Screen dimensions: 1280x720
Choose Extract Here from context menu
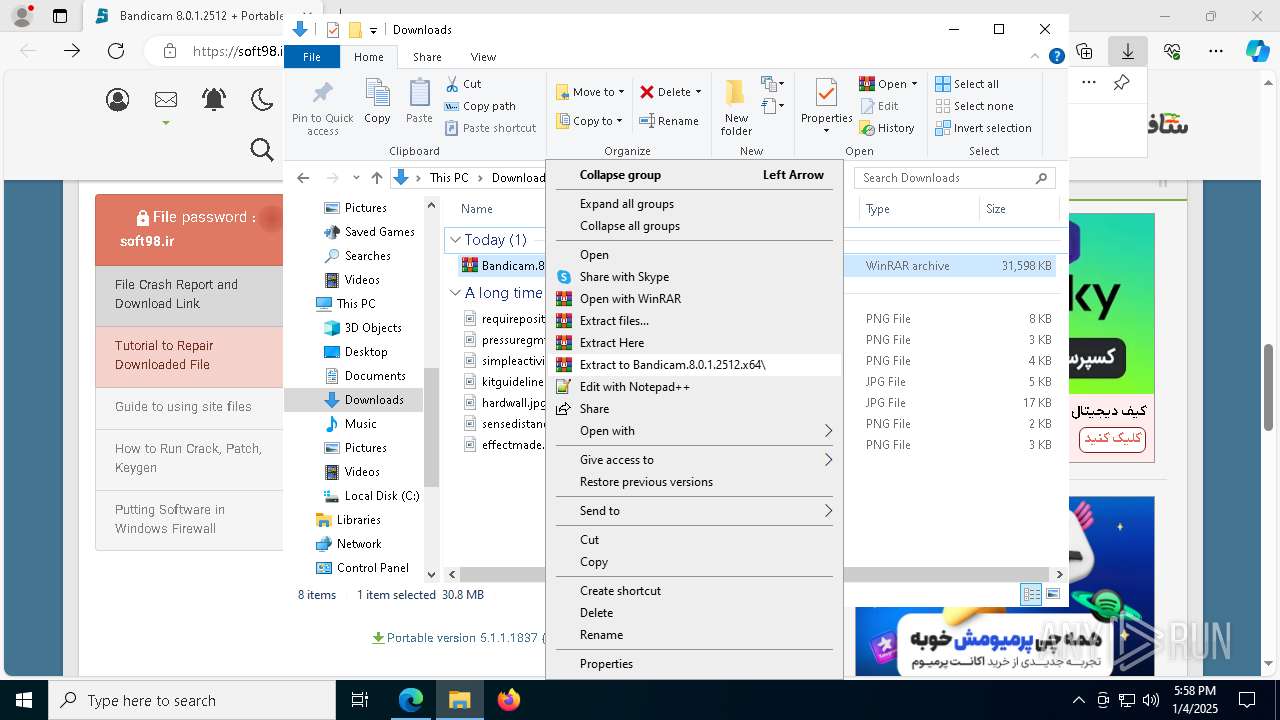tap(694, 343)
